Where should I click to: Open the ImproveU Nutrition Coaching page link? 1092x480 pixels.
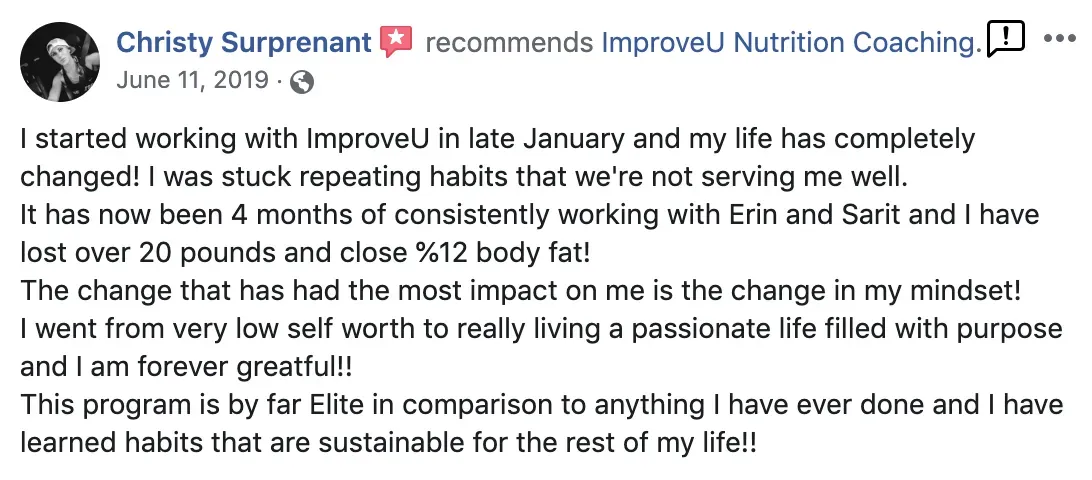pos(791,43)
